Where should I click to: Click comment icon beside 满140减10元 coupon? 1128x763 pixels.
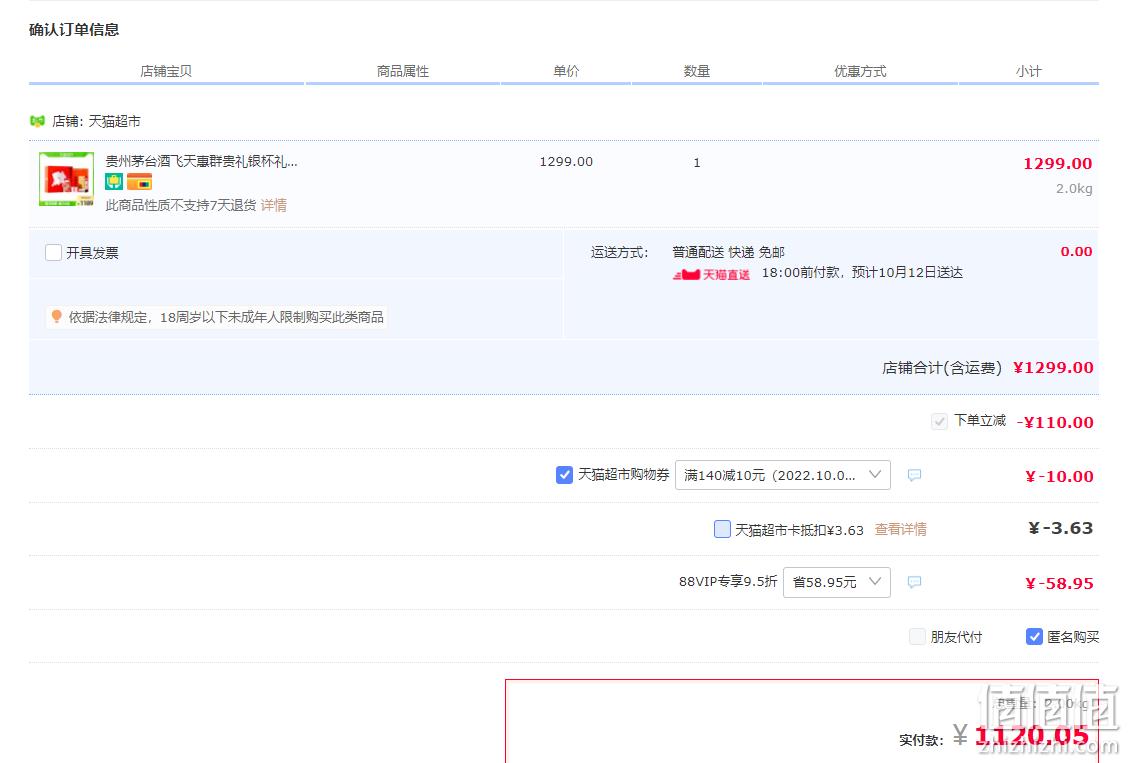[914, 475]
